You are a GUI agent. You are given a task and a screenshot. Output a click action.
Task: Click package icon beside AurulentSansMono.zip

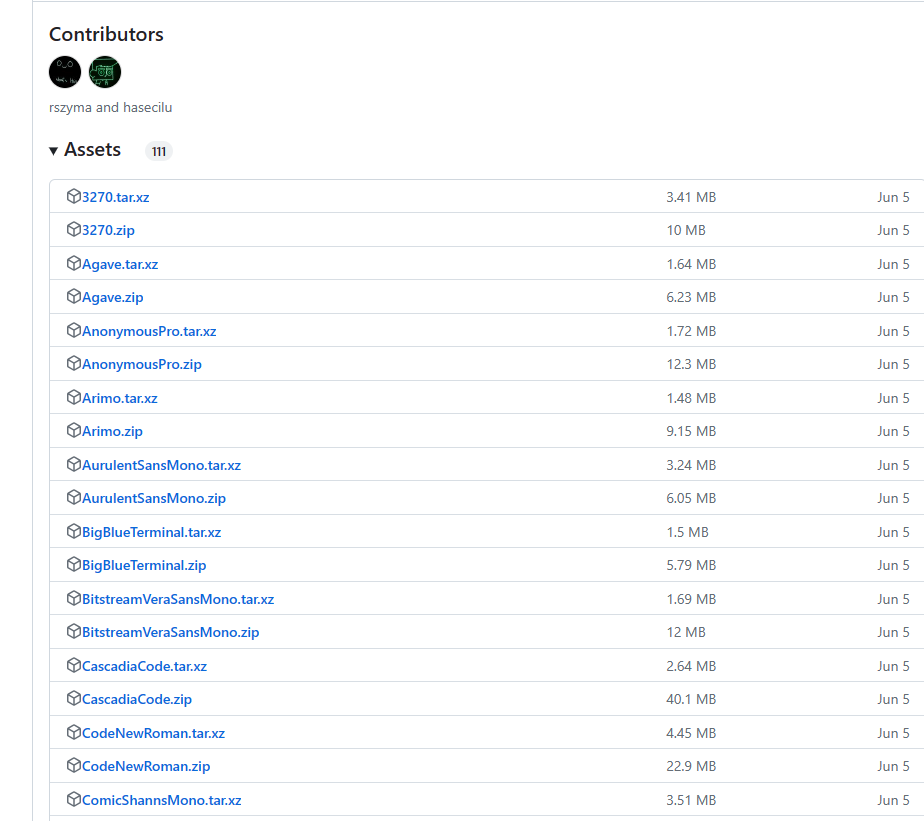click(x=74, y=497)
